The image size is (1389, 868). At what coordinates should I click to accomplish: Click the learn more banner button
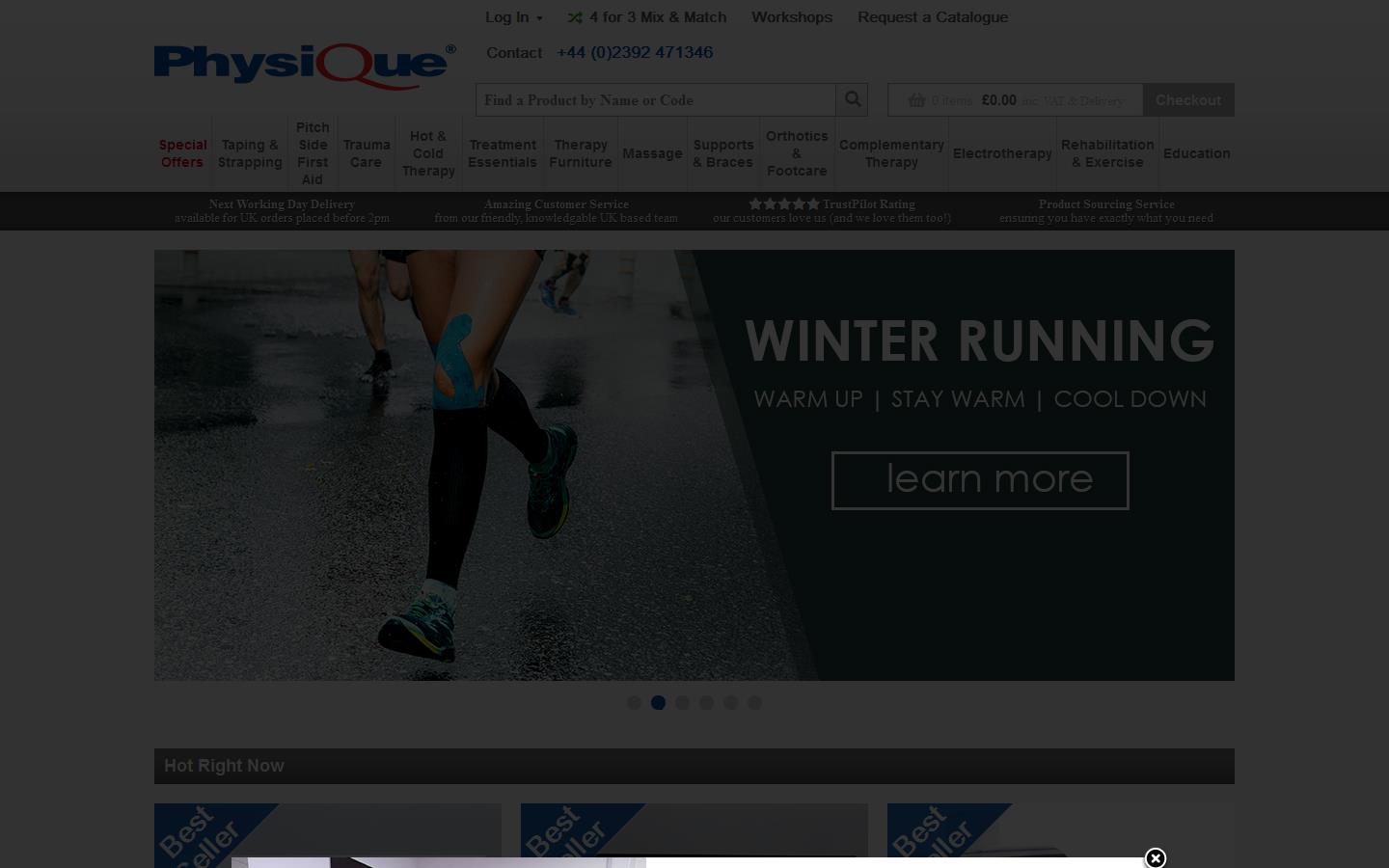pos(980,479)
